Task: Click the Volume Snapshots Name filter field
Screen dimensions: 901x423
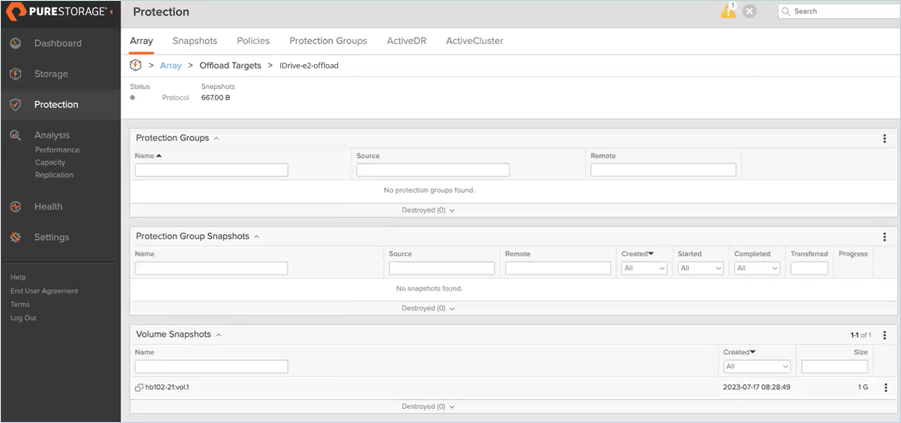Action: [x=211, y=367]
